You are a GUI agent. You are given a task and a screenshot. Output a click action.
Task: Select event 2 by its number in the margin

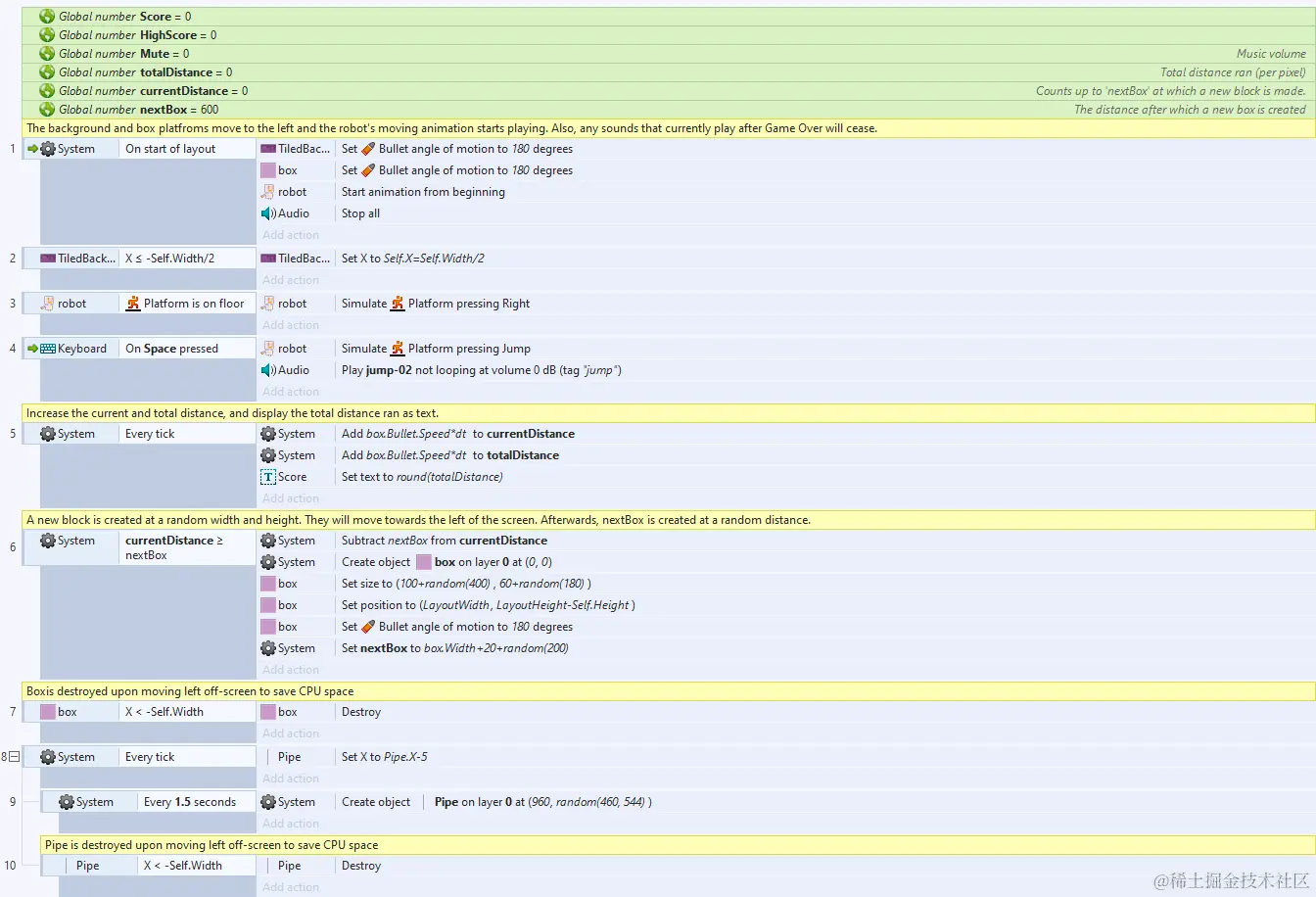click(13, 259)
